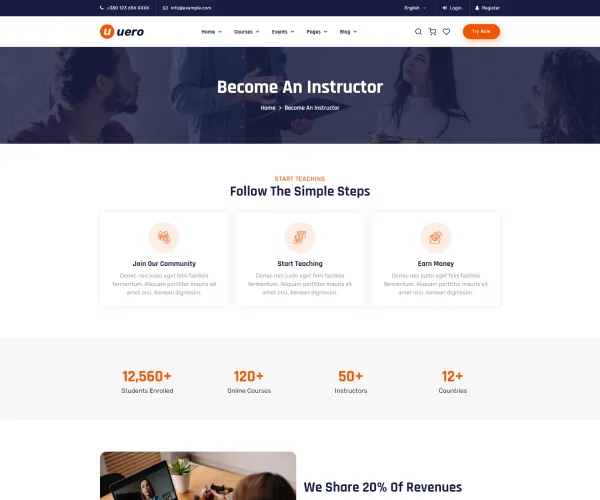This screenshot has width=600, height=500.
Task: Open the shopping cart icon
Action: [x=432, y=32]
